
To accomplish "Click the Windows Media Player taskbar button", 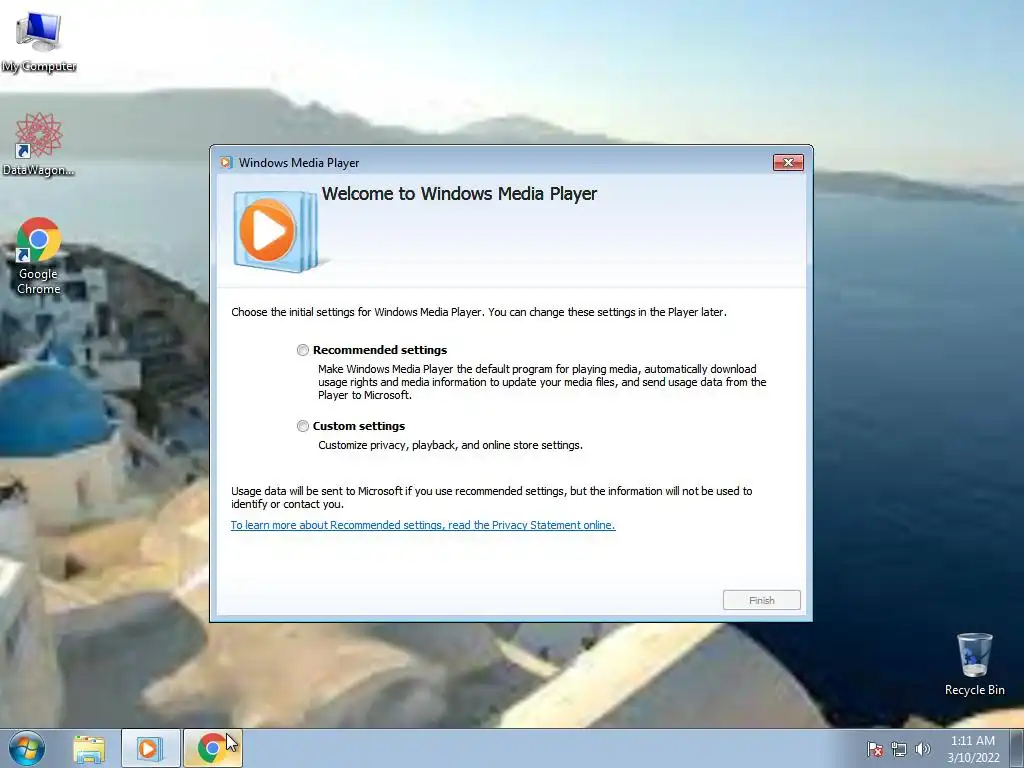I will point(150,748).
